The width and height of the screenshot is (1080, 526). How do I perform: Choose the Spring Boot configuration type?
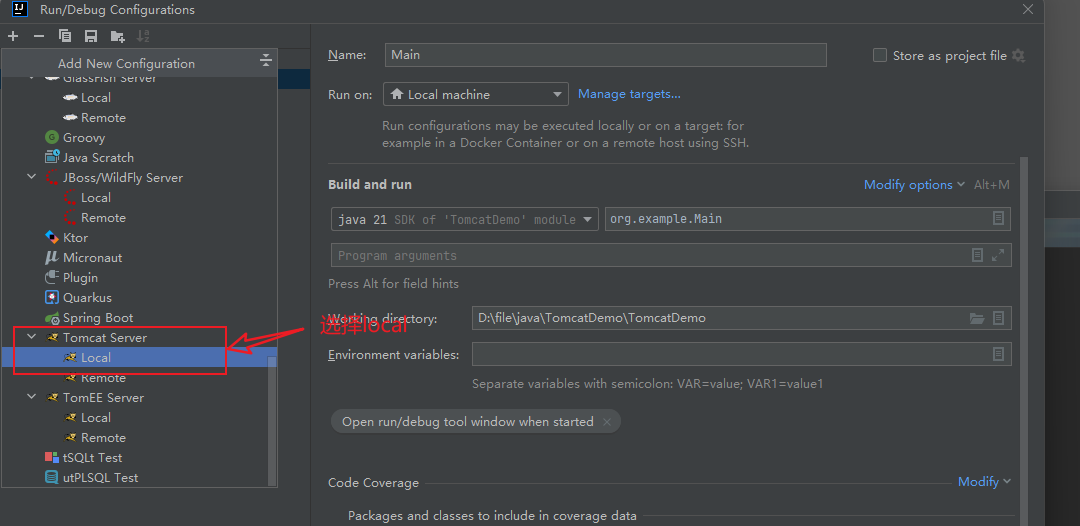[x=97, y=318]
